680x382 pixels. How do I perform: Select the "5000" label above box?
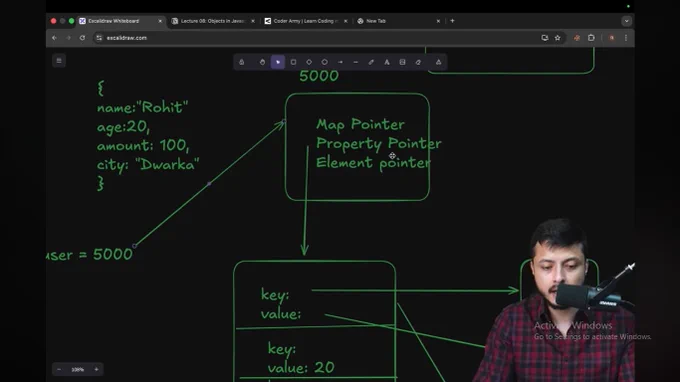click(x=319, y=76)
